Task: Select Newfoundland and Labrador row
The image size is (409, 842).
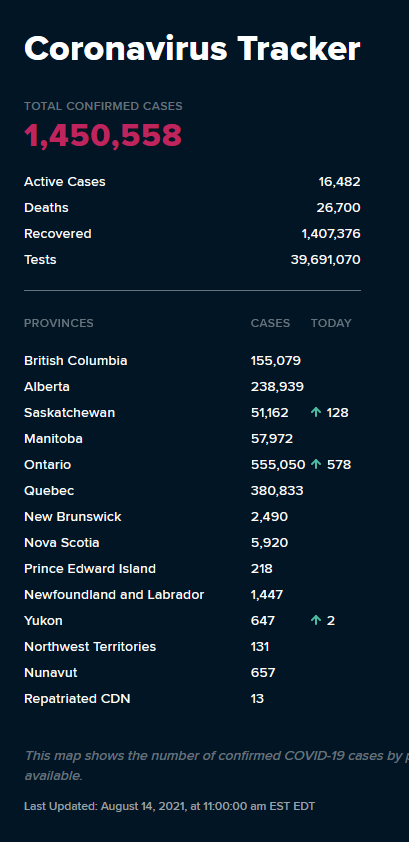Action: (x=192, y=595)
